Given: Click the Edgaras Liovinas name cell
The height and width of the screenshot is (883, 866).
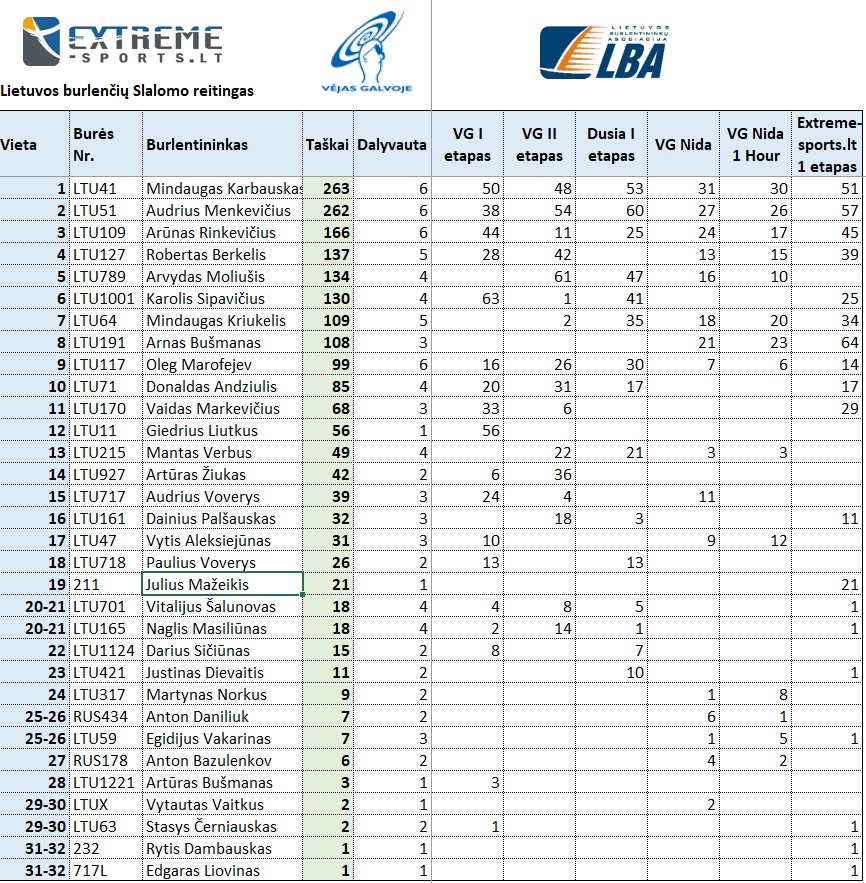Looking at the screenshot, I should point(222,871).
